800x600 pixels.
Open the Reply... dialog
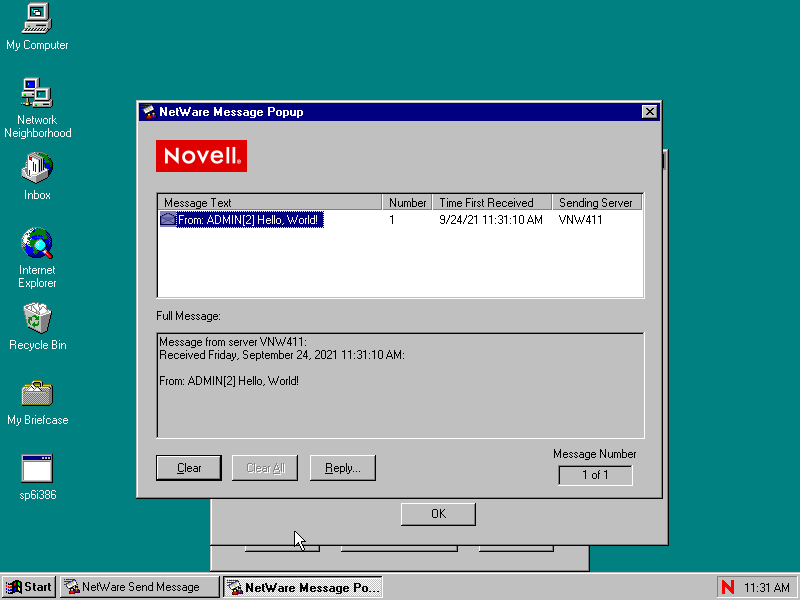(x=343, y=468)
